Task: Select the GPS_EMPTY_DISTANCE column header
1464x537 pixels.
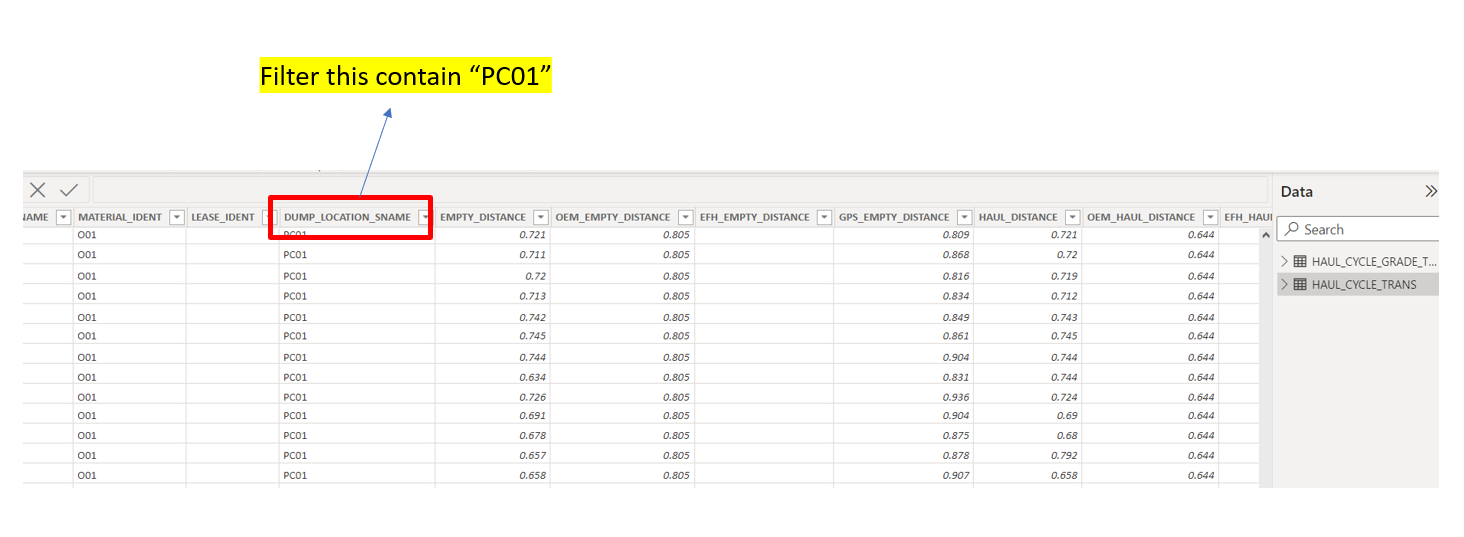Action: [894, 217]
